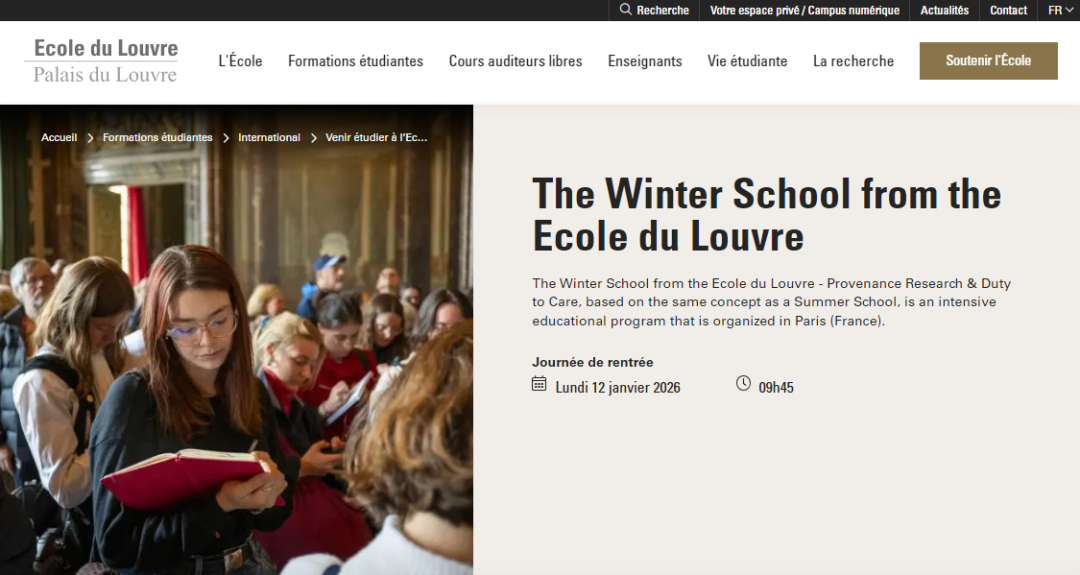Click the chevron after Formations étudiantes breadcrumb

226,138
